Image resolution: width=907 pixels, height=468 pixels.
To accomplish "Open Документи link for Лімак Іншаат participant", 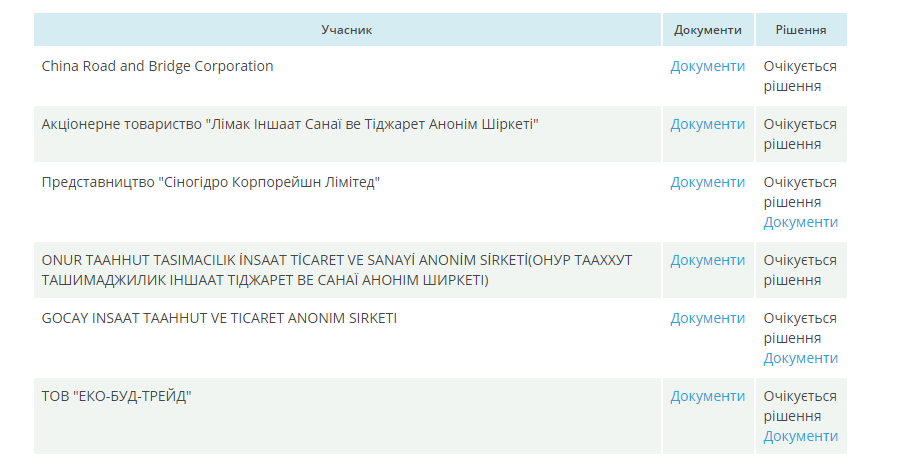I will tap(707, 124).
